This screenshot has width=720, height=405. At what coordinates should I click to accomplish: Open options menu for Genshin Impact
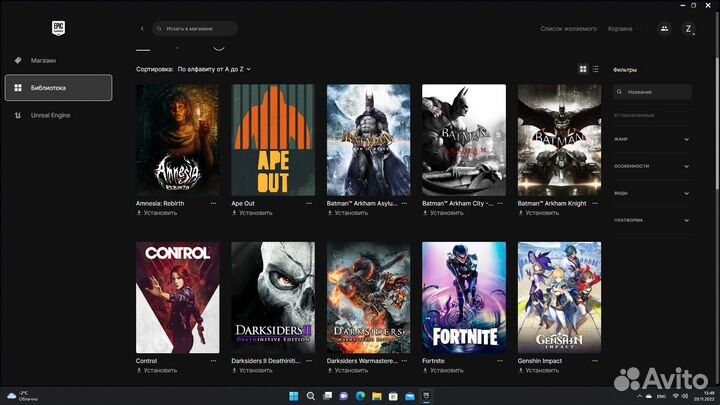pos(595,361)
